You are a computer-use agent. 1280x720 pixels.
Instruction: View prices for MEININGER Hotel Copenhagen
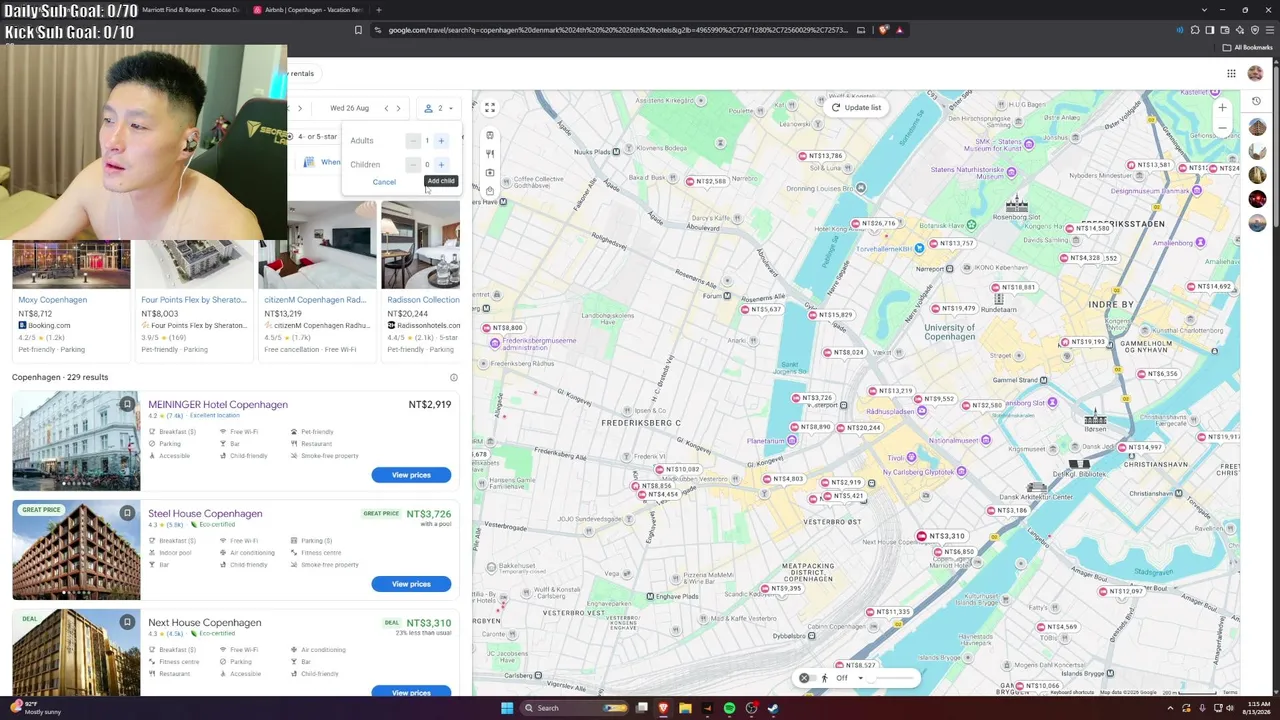point(411,475)
